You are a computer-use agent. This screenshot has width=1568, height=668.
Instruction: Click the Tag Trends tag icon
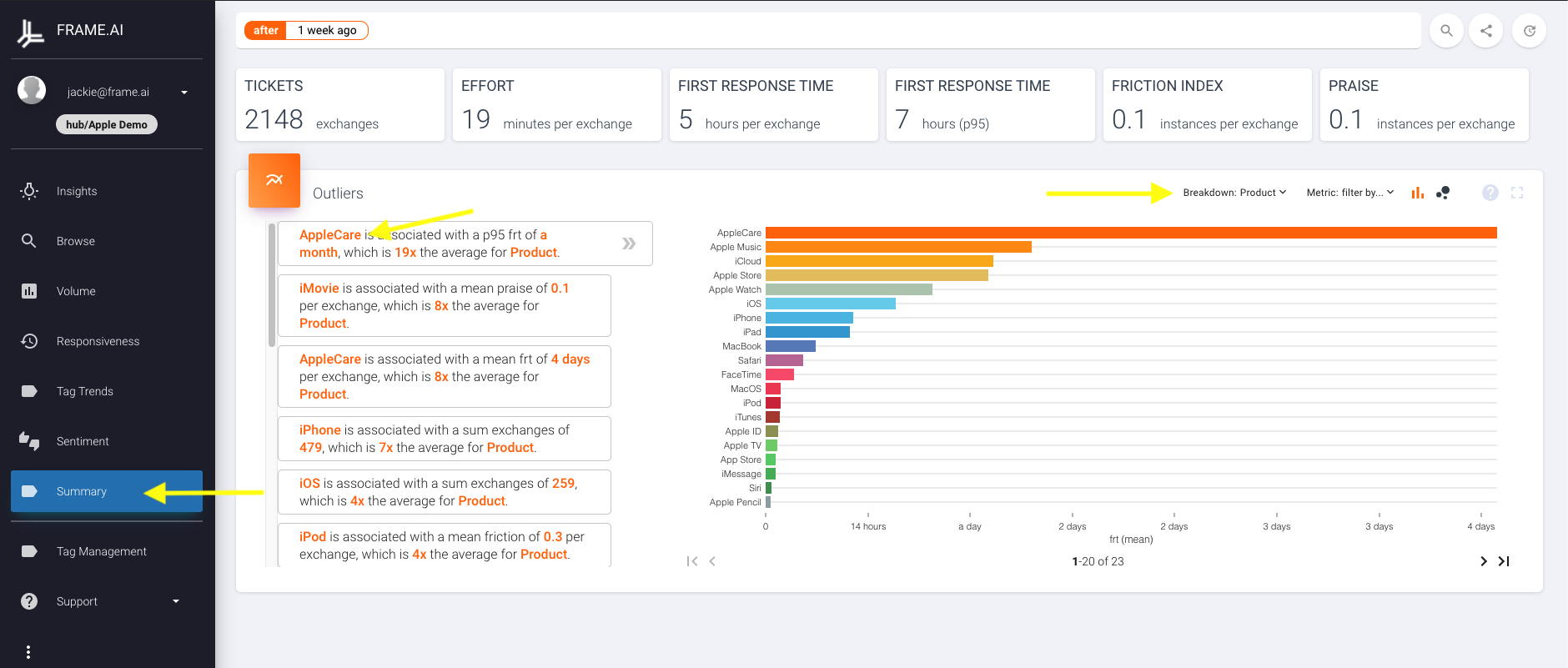pos(29,391)
